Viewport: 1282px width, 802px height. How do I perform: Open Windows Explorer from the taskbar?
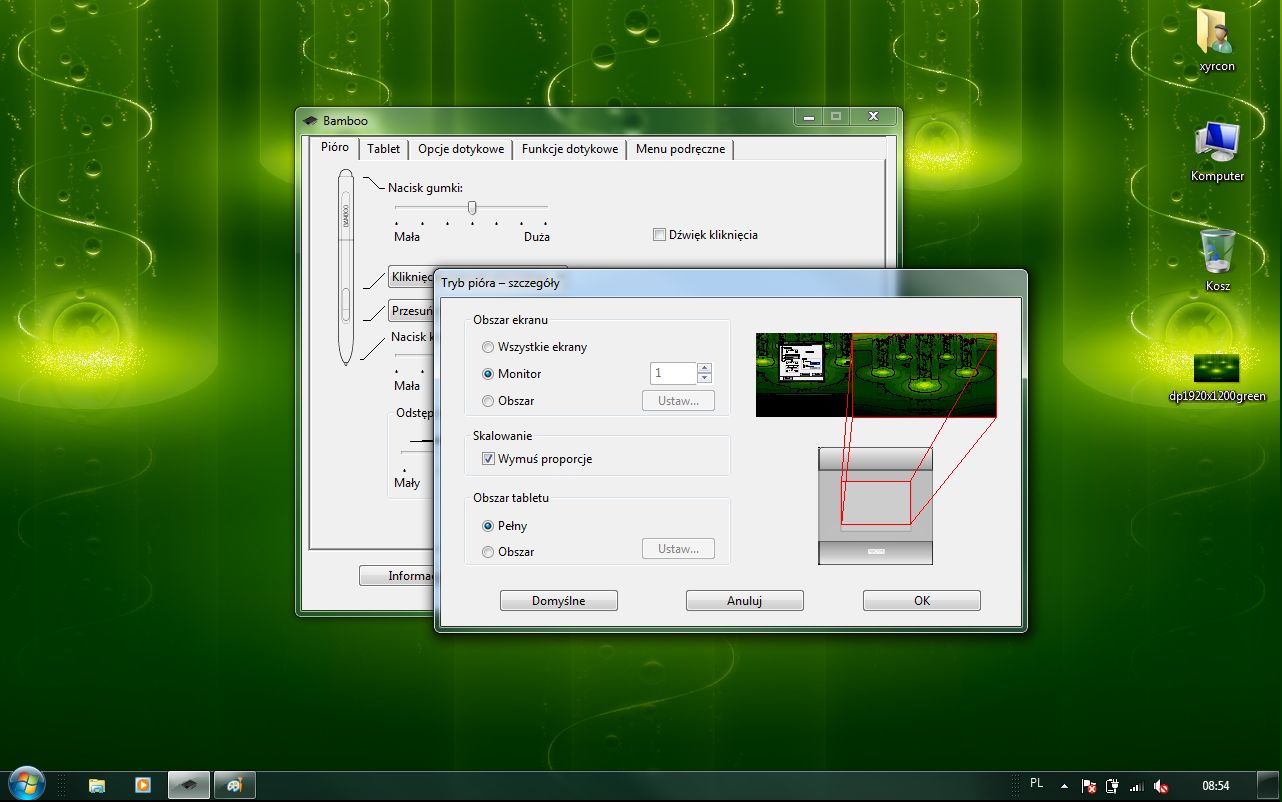97,785
